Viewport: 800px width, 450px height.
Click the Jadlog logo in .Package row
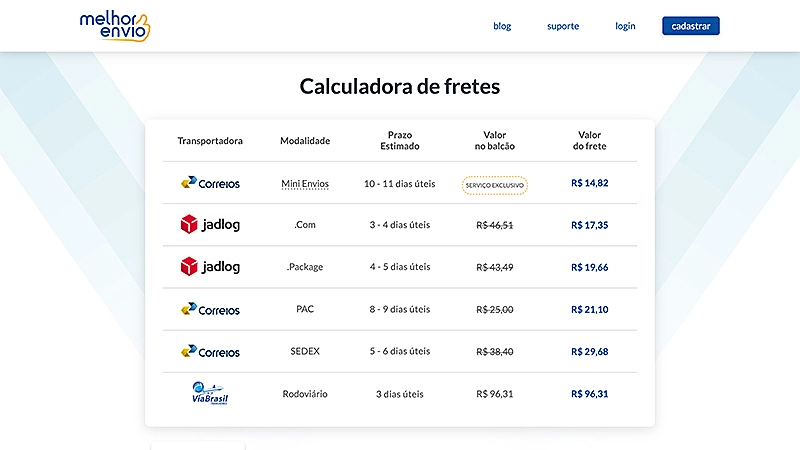pyautogui.click(x=210, y=267)
